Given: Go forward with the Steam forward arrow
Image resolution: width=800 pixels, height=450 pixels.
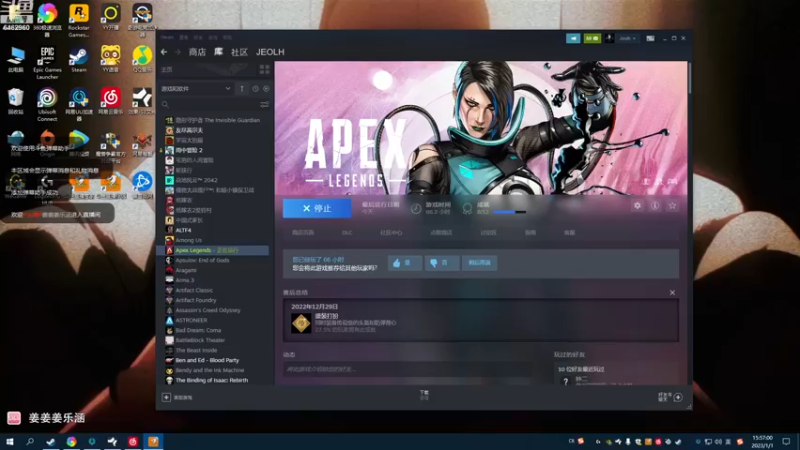Looking at the screenshot, I should click(178, 52).
